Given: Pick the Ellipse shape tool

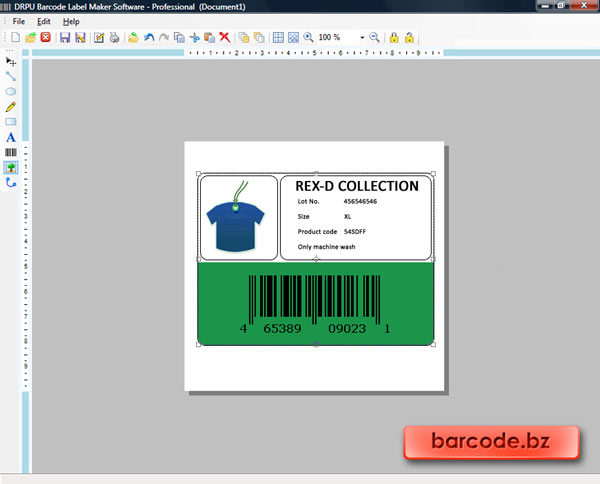Looking at the screenshot, I should (x=11, y=91).
